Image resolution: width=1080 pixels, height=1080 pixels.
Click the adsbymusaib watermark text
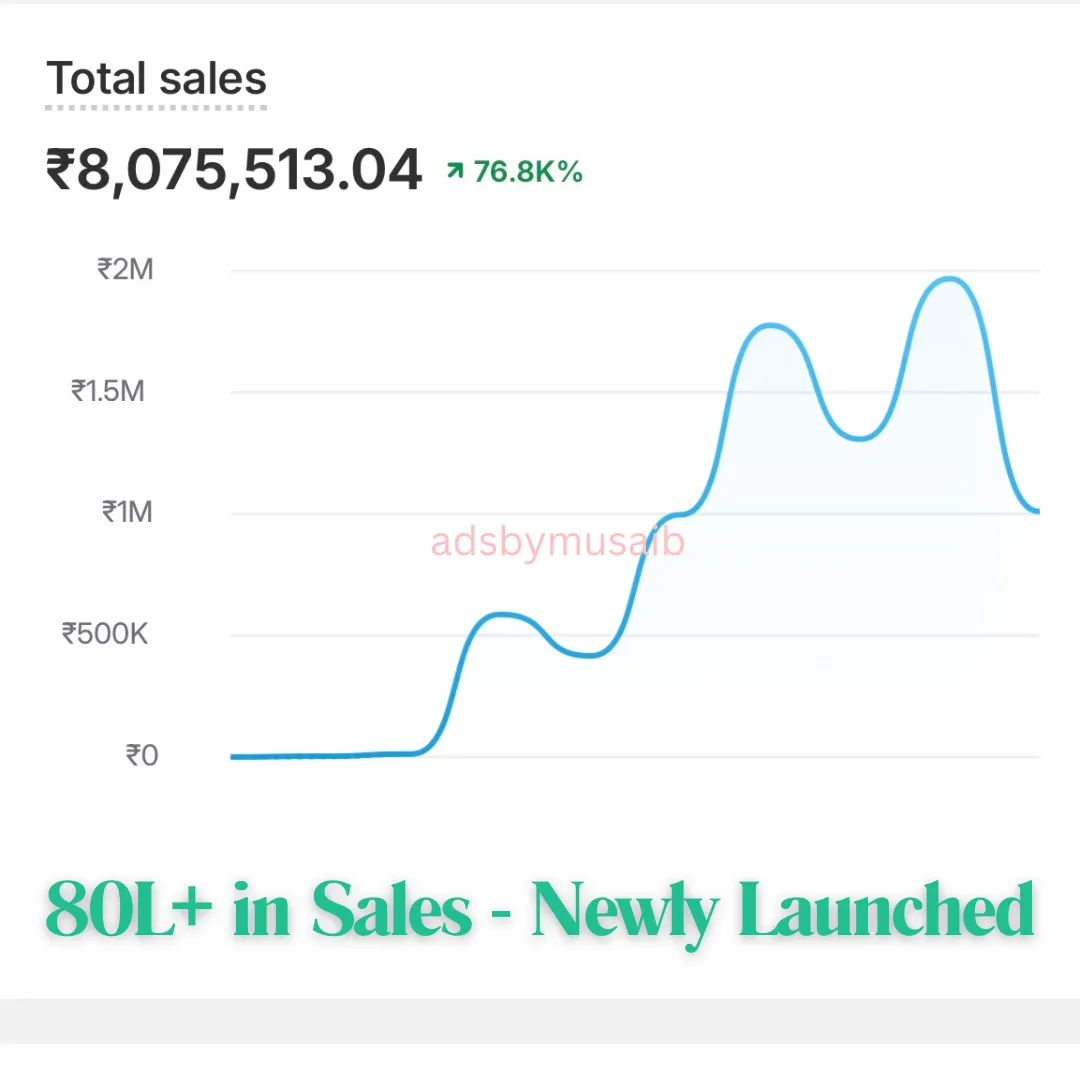point(557,542)
